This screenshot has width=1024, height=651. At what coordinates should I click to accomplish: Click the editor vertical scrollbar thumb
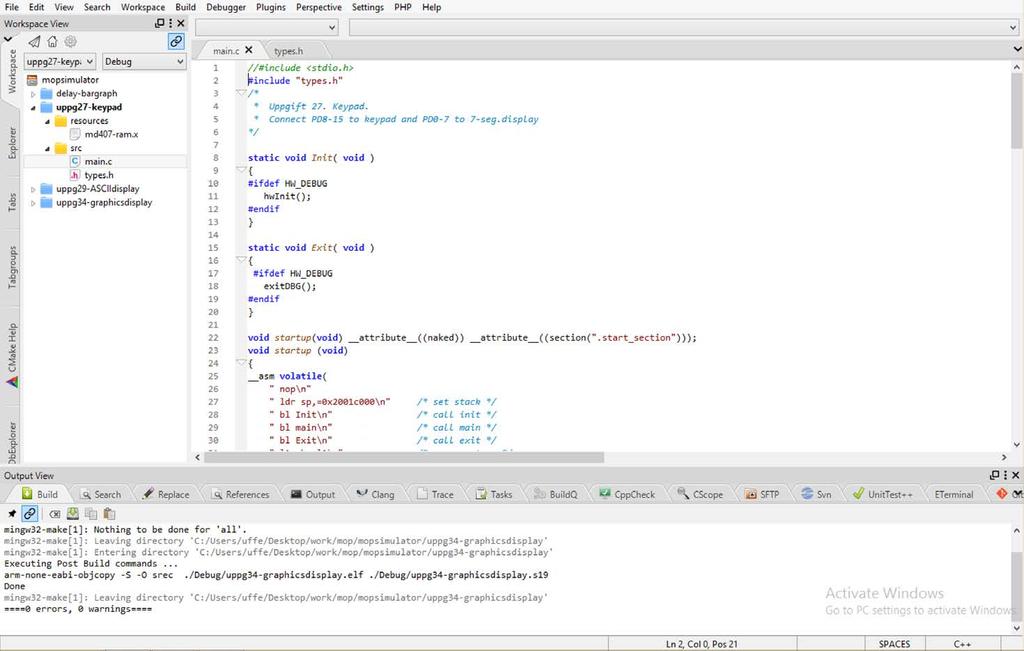coord(1017,111)
